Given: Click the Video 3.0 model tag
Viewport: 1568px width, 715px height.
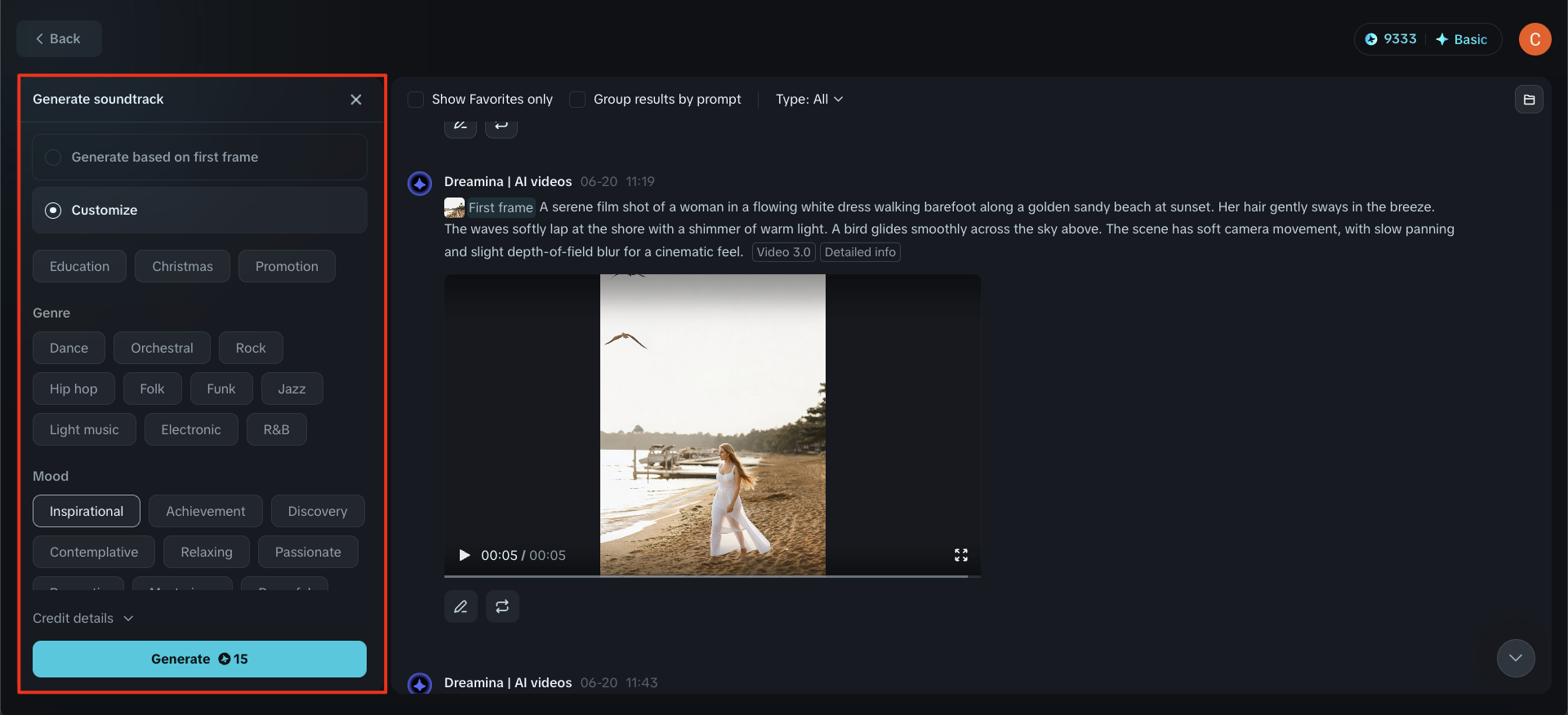Looking at the screenshot, I should 783,252.
